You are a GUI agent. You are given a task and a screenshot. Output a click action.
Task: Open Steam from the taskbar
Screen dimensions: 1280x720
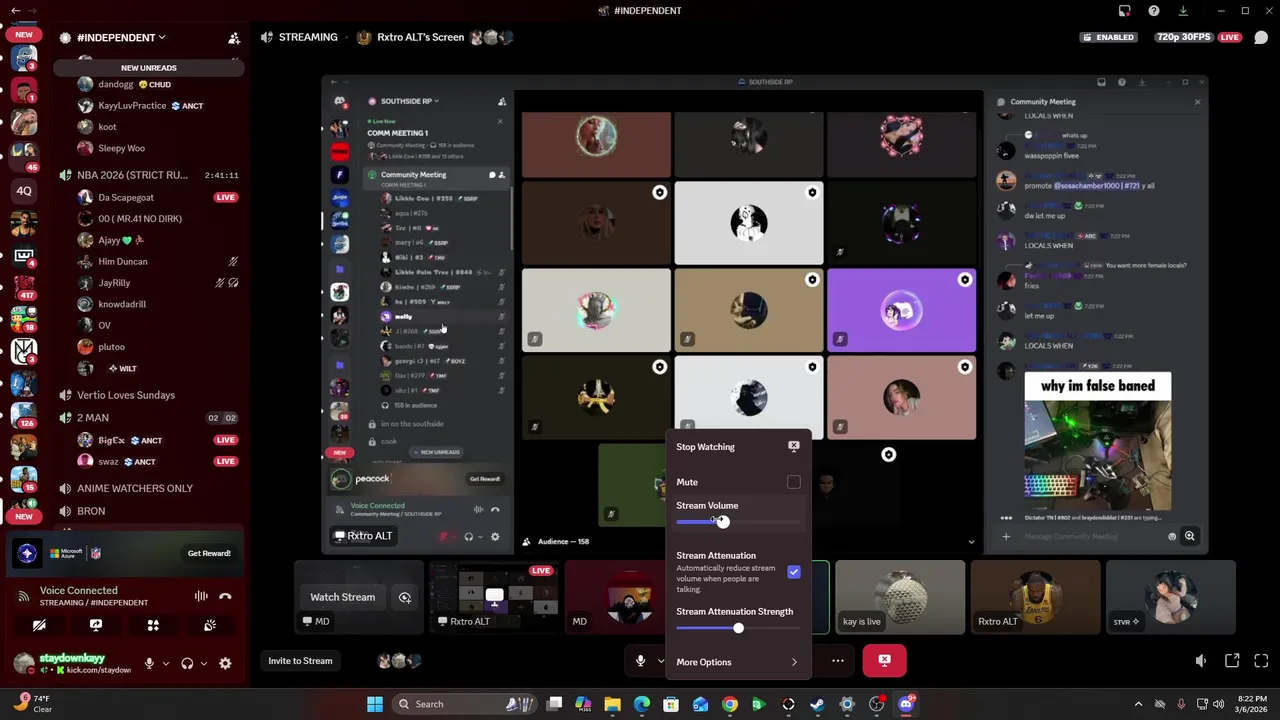817,704
